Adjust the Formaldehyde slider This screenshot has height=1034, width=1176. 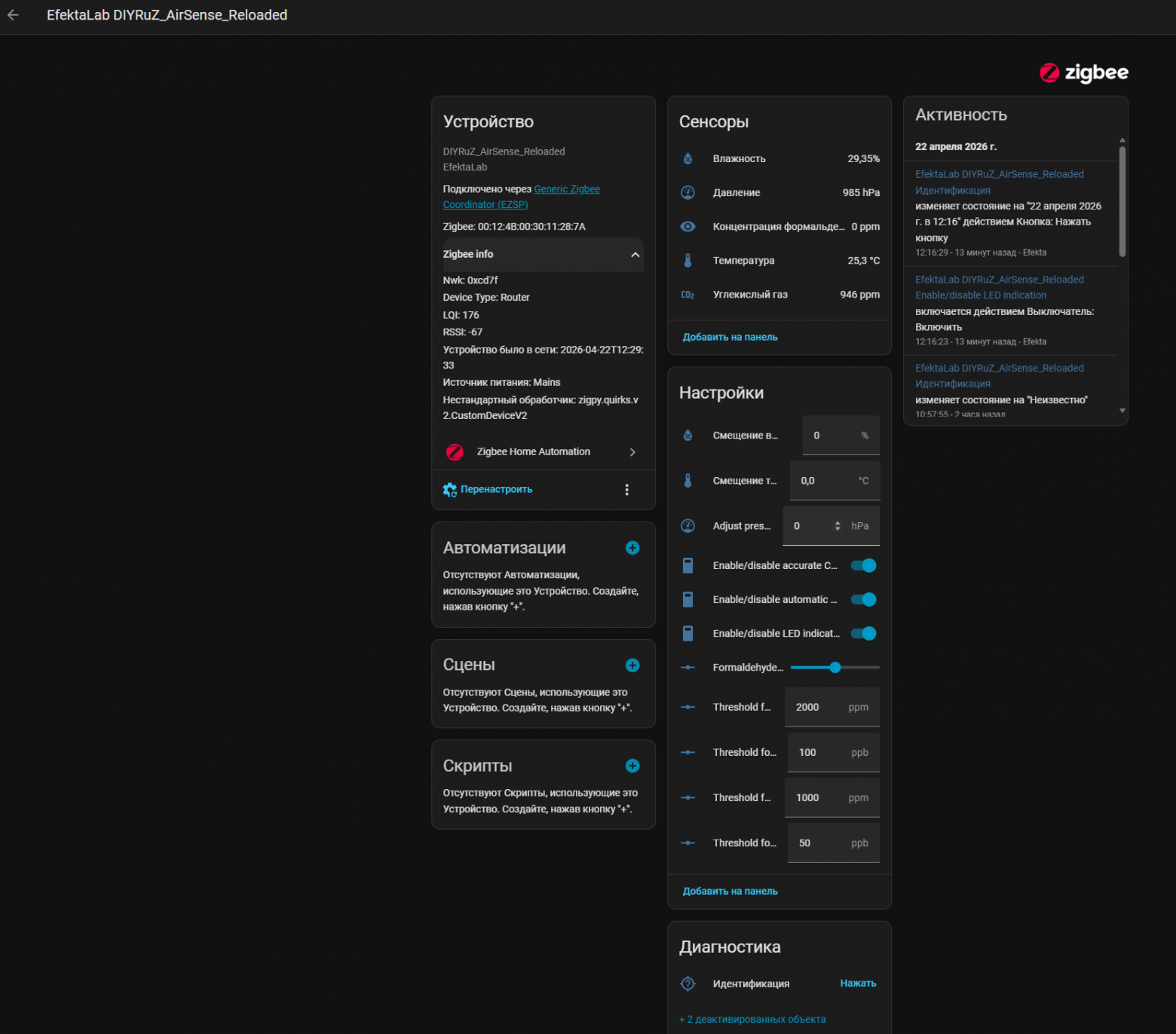(835, 668)
